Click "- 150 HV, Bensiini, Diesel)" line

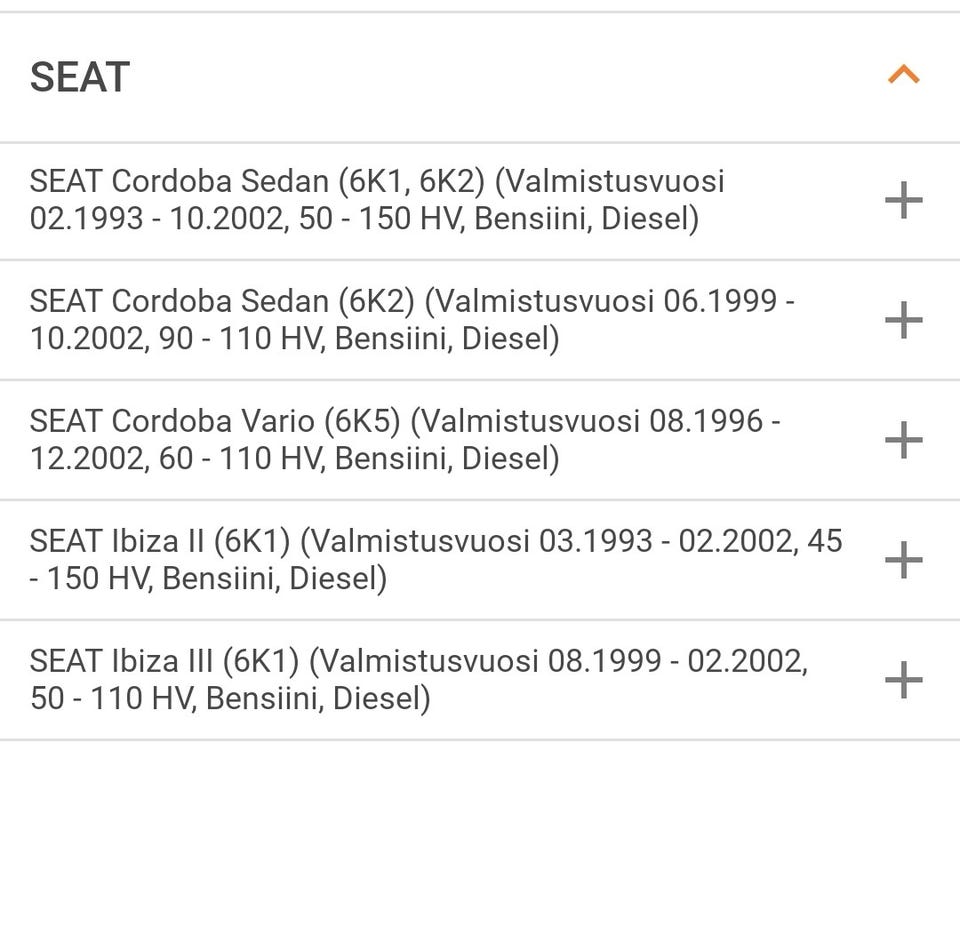[x=208, y=579]
